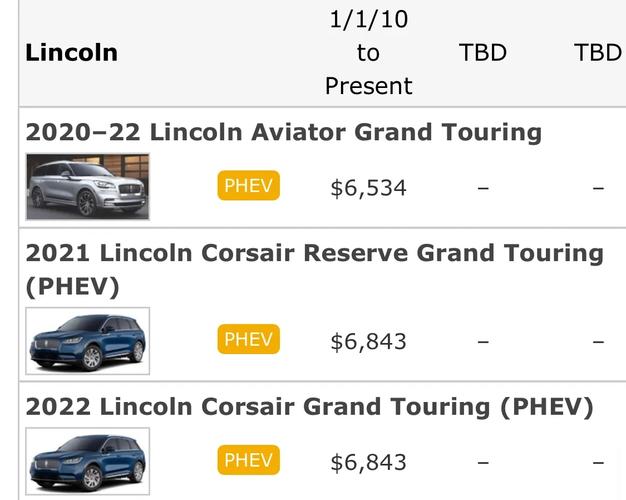The width and height of the screenshot is (626, 500).
Task: Click the last dash cell in Aviator row
Action: [598, 188]
